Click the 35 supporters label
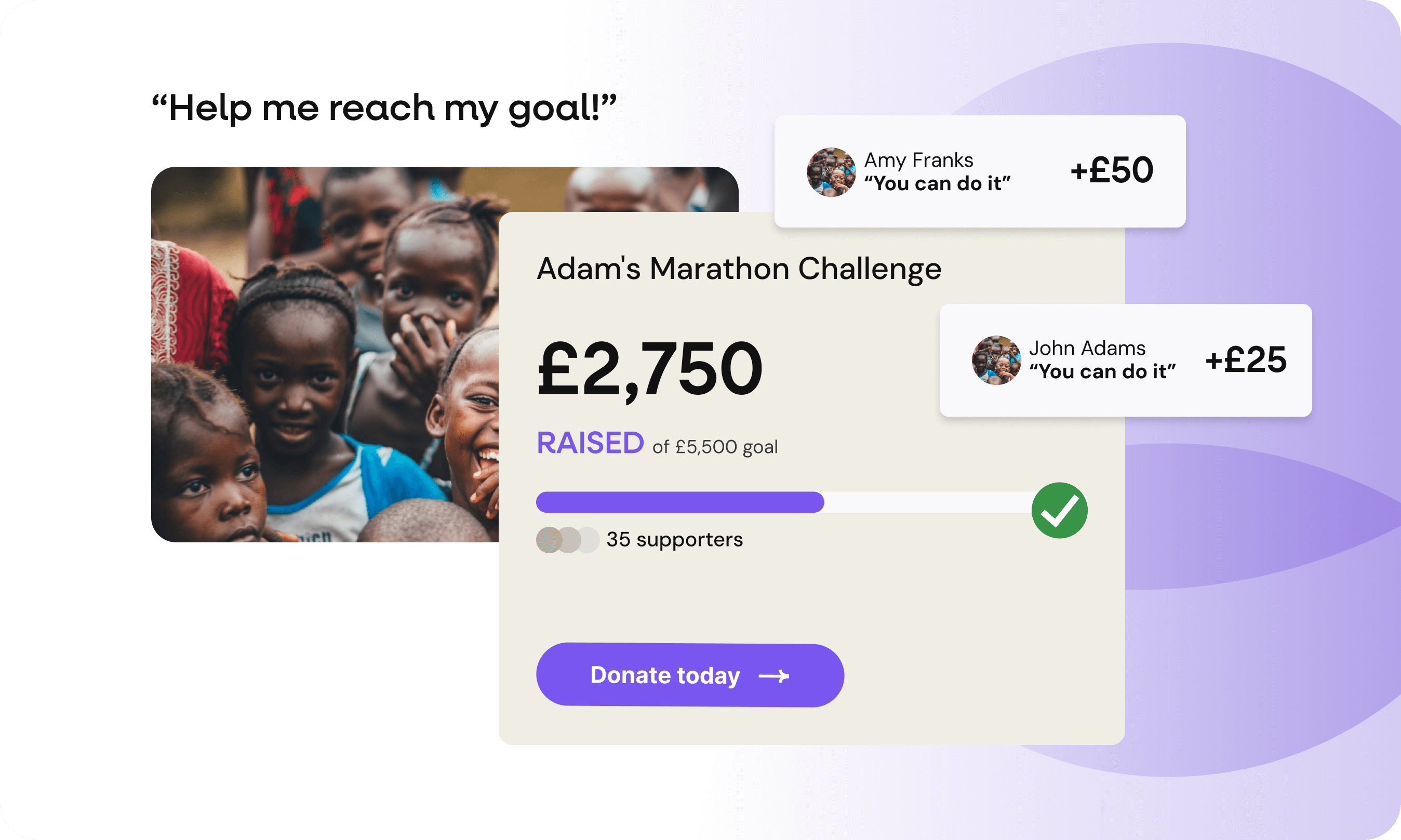Viewport: 1401px width, 840px height. pyautogui.click(x=674, y=539)
